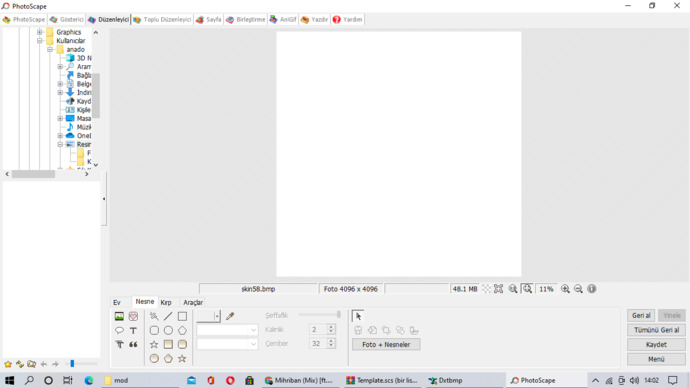This screenshot has width=690, height=388.
Task: Open the Menü button
Action: click(x=656, y=359)
